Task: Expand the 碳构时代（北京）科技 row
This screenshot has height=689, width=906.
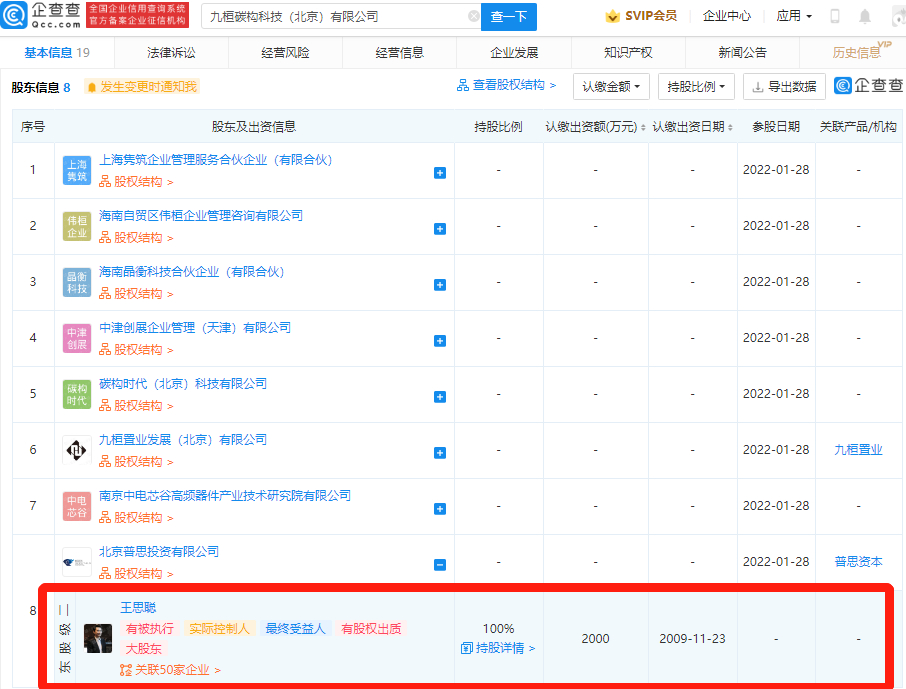Action: click(x=440, y=397)
